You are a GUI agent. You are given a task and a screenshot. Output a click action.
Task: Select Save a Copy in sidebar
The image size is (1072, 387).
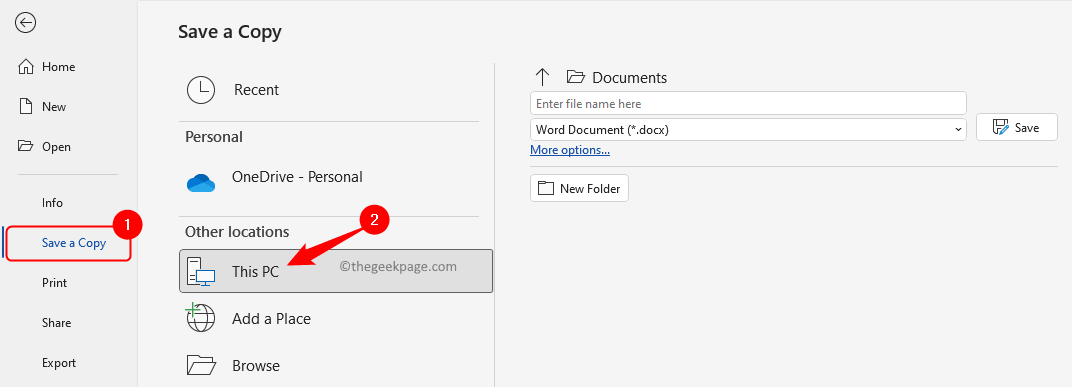pyautogui.click(x=74, y=243)
